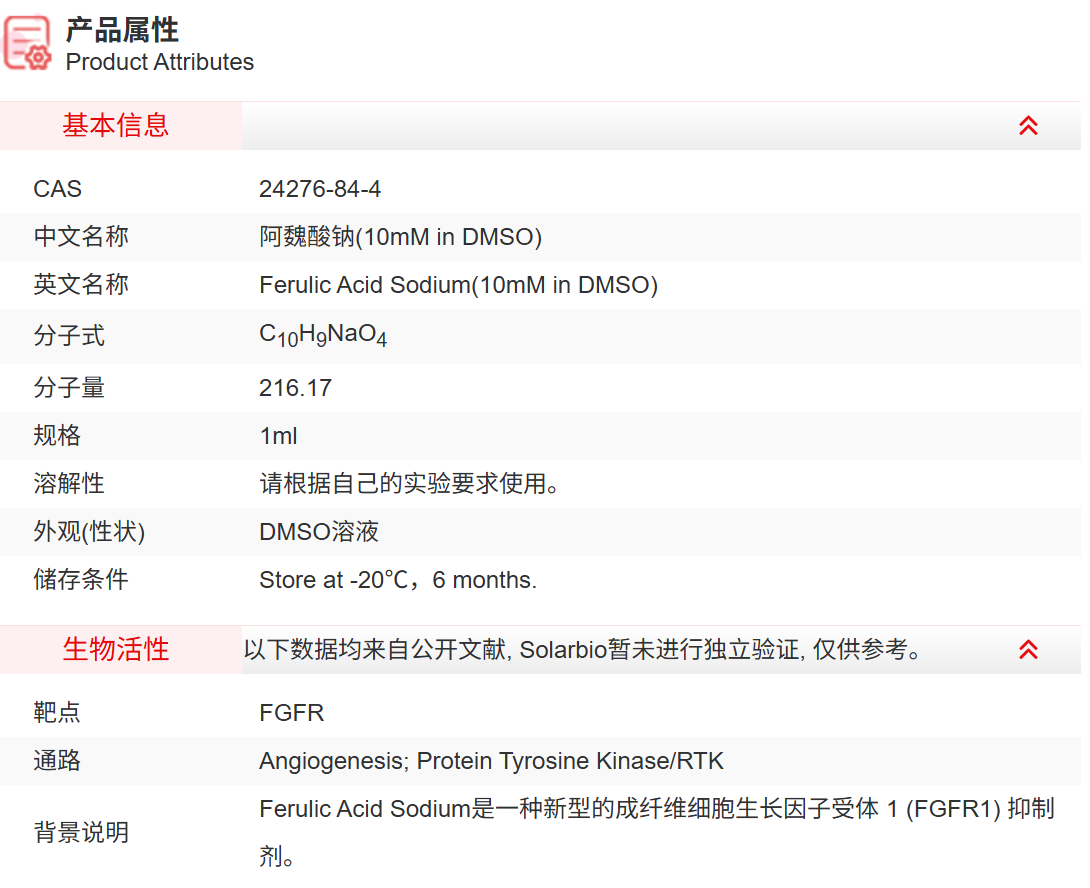
Task: Click the molecular weight 216.17 value
Action: [x=295, y=388]
